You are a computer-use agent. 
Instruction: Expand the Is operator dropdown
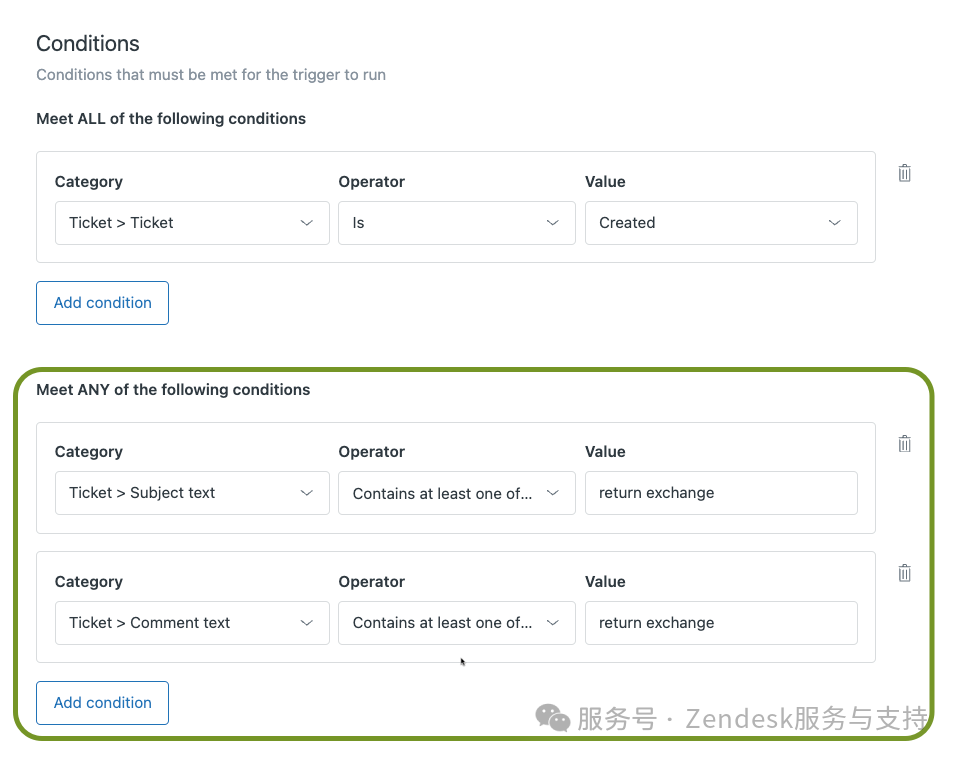456,223
